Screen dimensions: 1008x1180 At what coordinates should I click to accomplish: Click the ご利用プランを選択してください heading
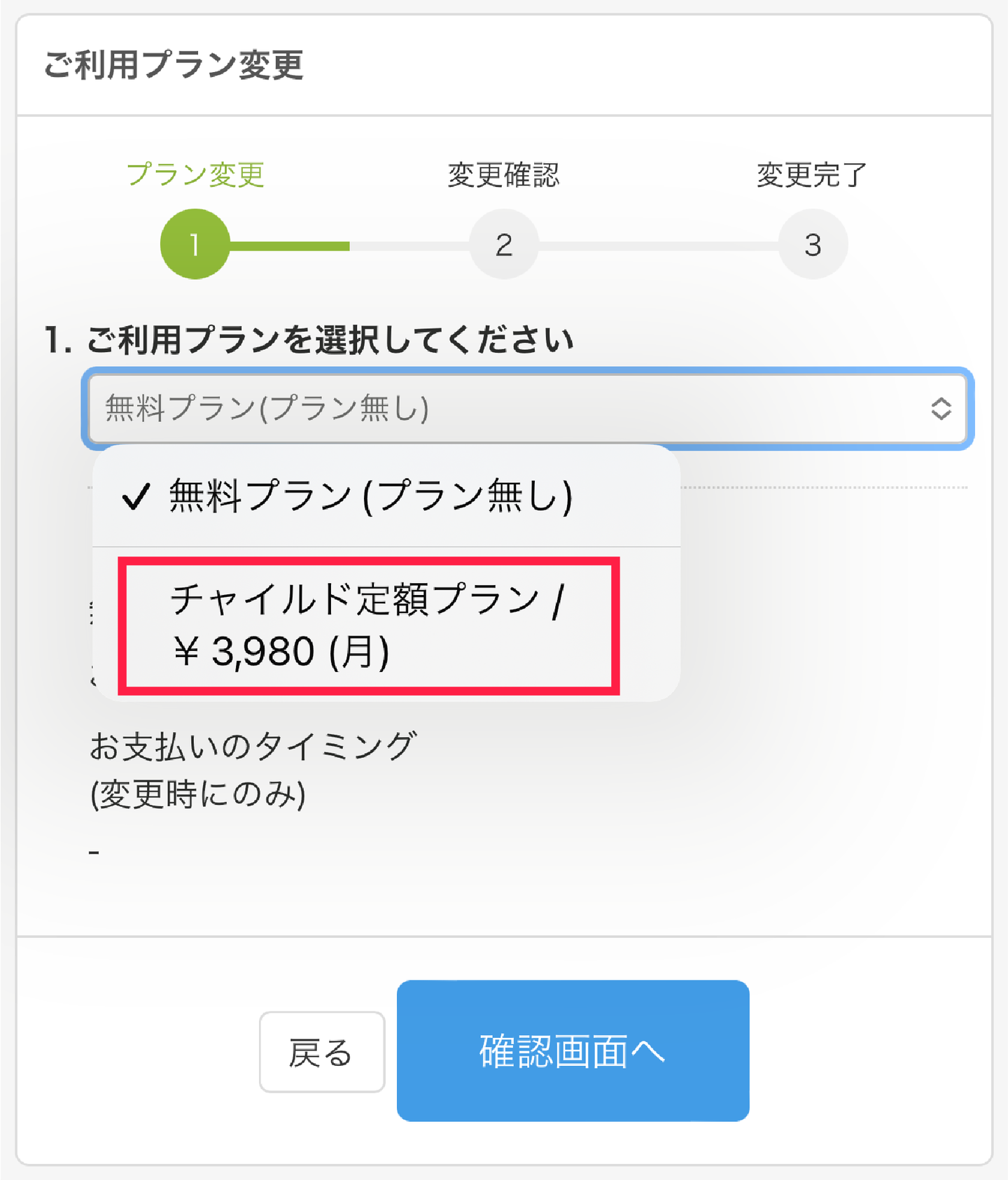click(309, 340)
